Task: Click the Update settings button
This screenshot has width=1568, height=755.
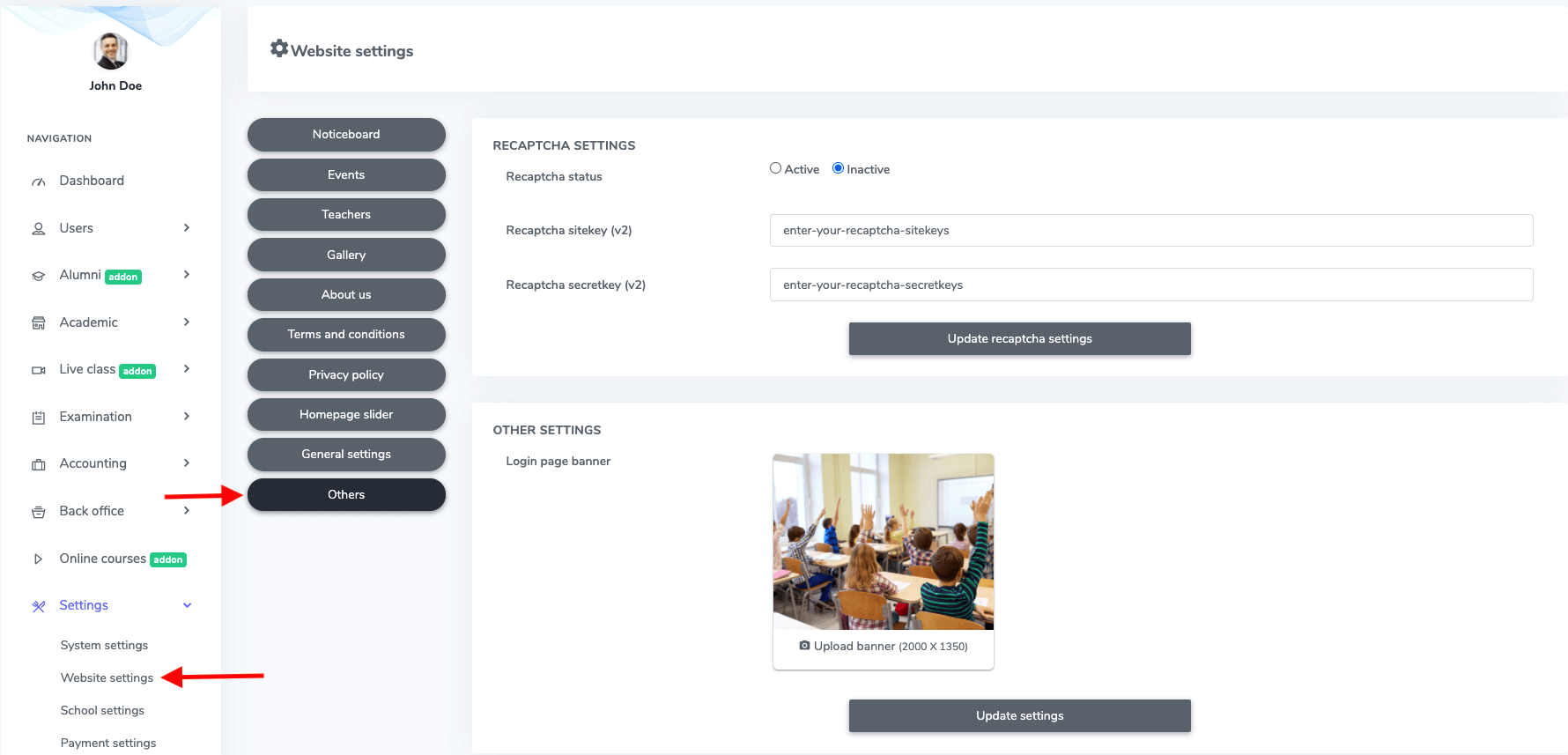Action: coord(1019,715)
